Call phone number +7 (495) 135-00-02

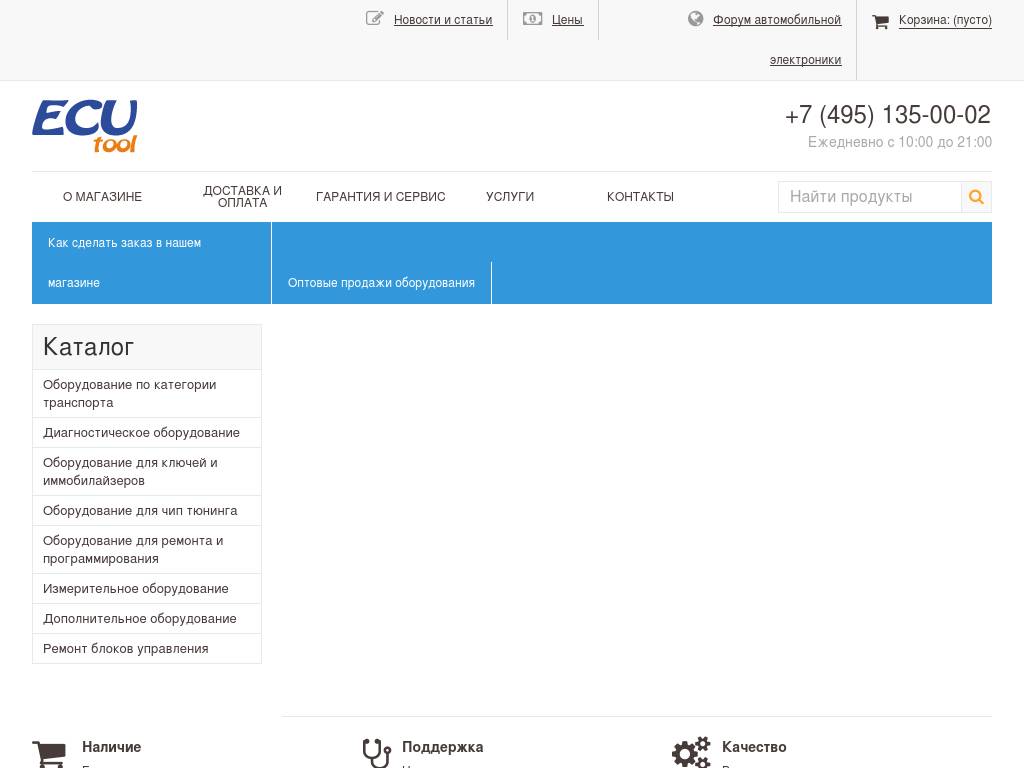point(887,116)
